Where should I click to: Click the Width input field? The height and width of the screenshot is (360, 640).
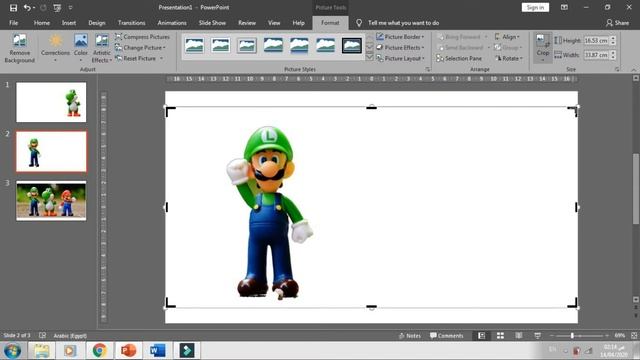[x=596, y=55]
